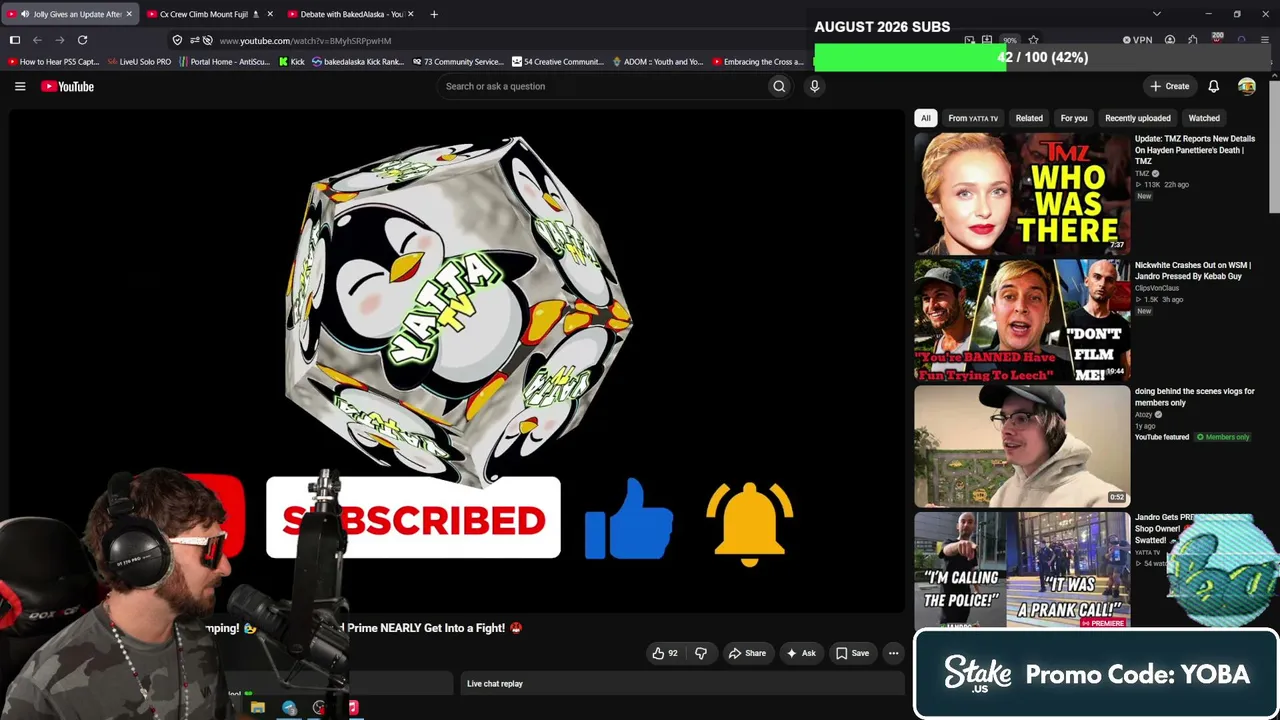Open the Kick bookmark
Viewport: 1280px width, 720px height.
[292, 62]
